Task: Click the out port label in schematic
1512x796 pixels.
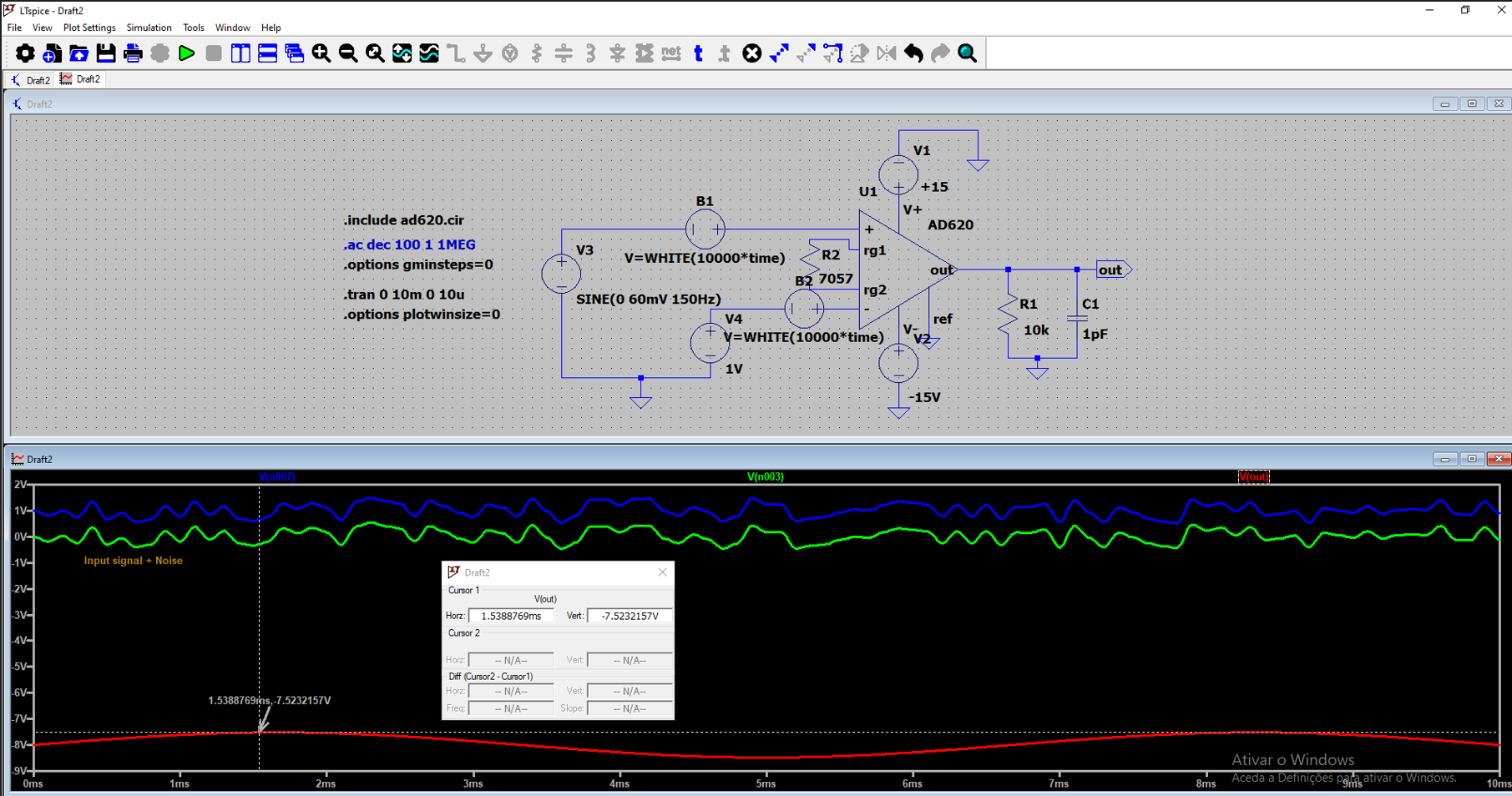Action: click(1114, 270)
